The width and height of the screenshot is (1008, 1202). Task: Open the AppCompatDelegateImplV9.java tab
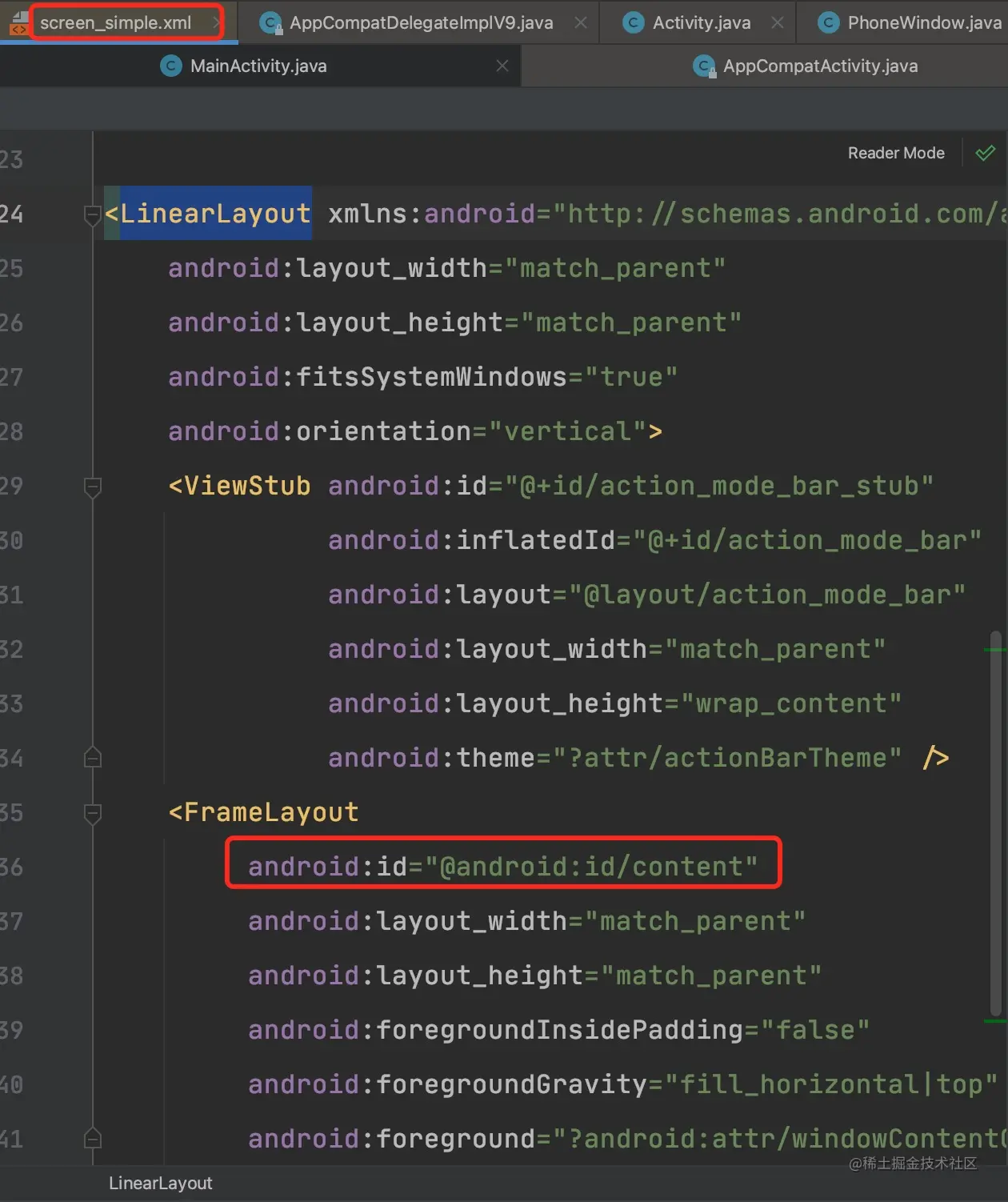click(x=421, y=22)
